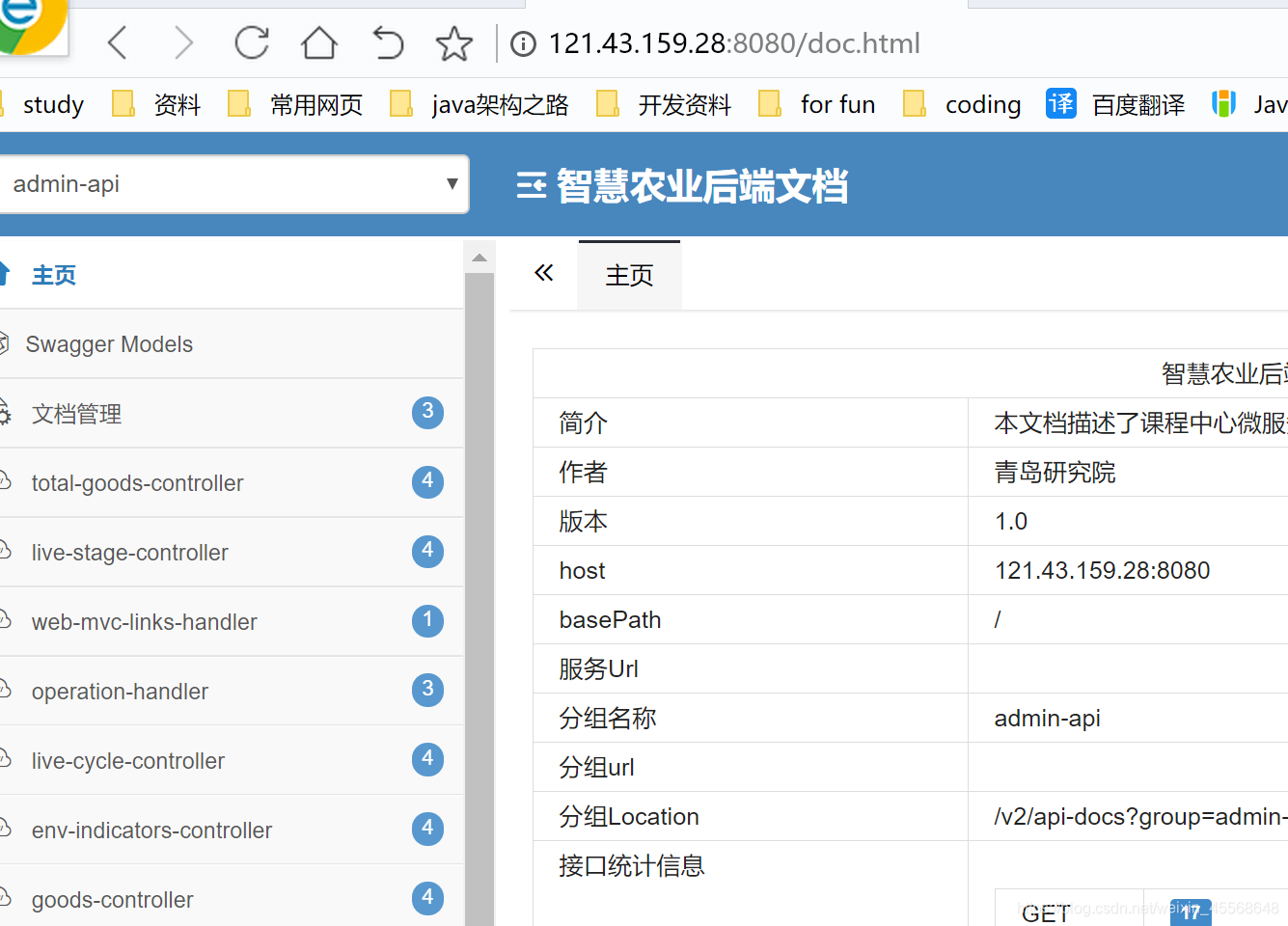The width and height of the screenshot is (1288, 926).
Task: Click the GET count badge 17
Action: 1191,912
